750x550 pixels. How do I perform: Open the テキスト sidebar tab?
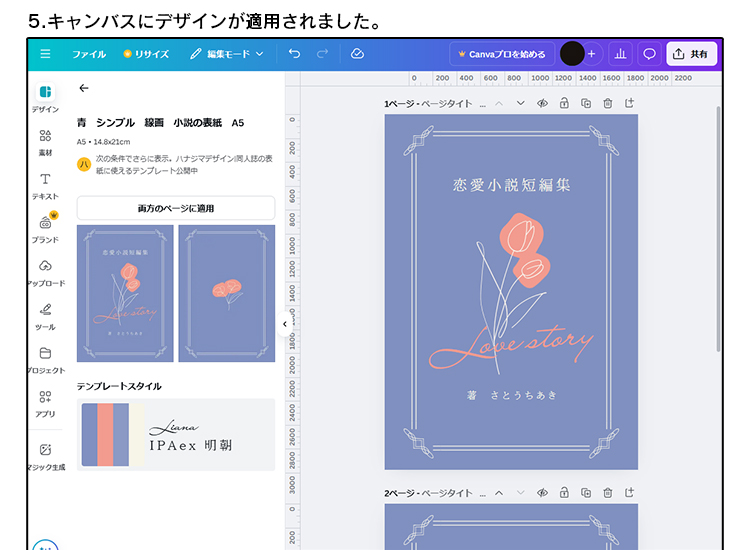tap(45, 186)
